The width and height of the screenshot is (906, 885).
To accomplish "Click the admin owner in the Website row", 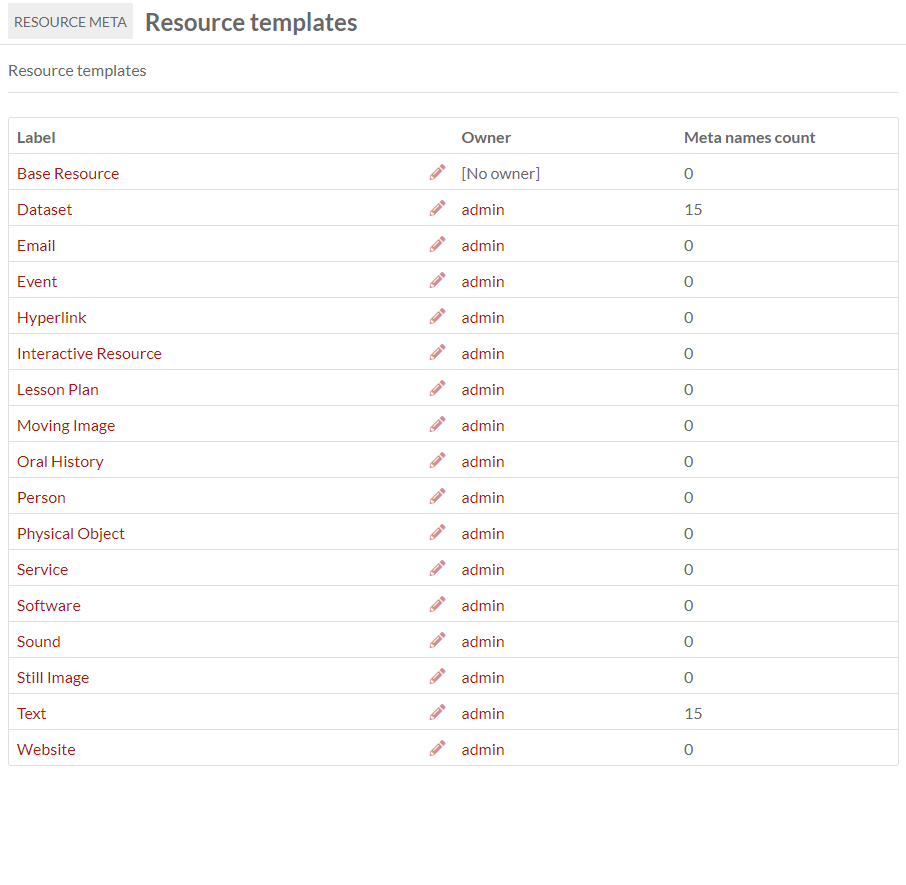I will pos(482,750).
